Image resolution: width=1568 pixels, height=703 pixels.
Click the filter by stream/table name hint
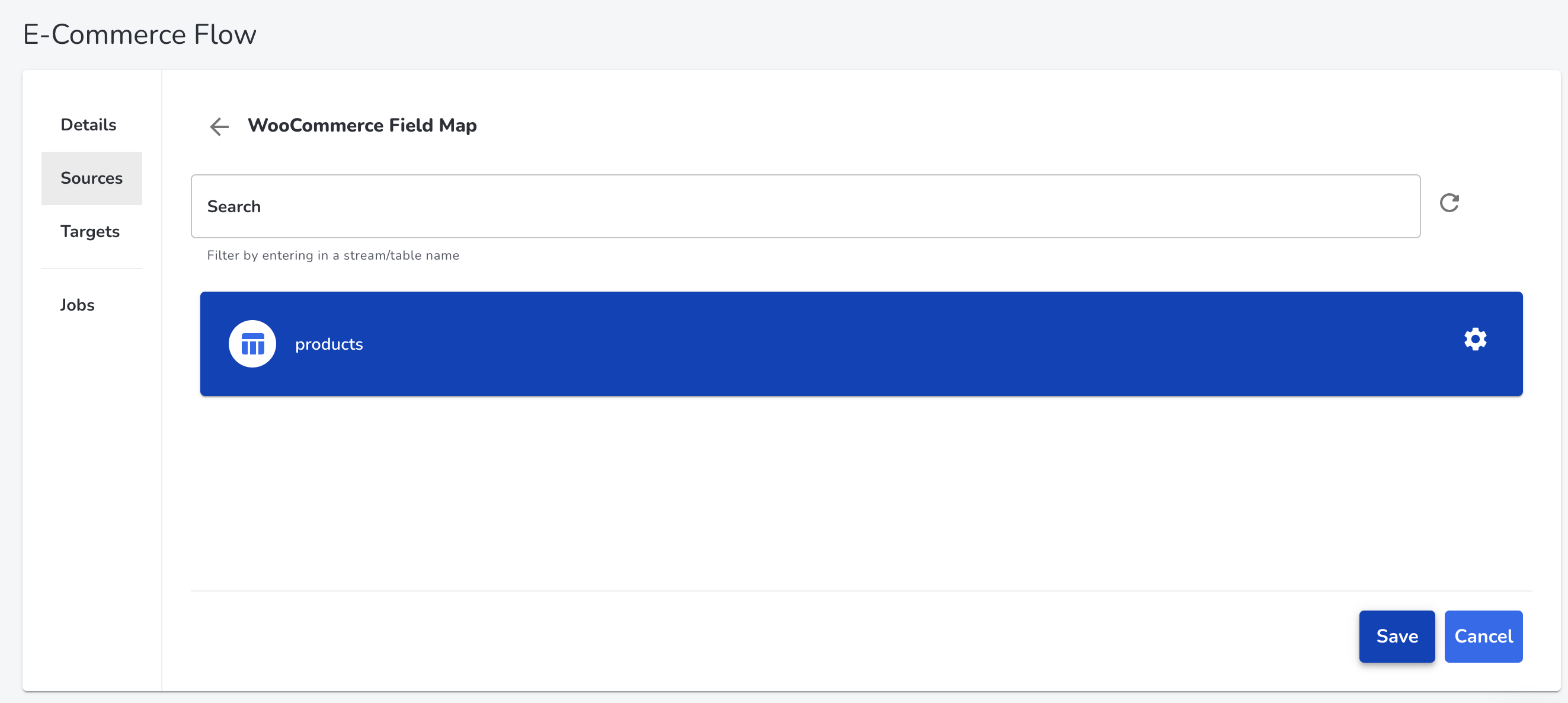(333, 255)
